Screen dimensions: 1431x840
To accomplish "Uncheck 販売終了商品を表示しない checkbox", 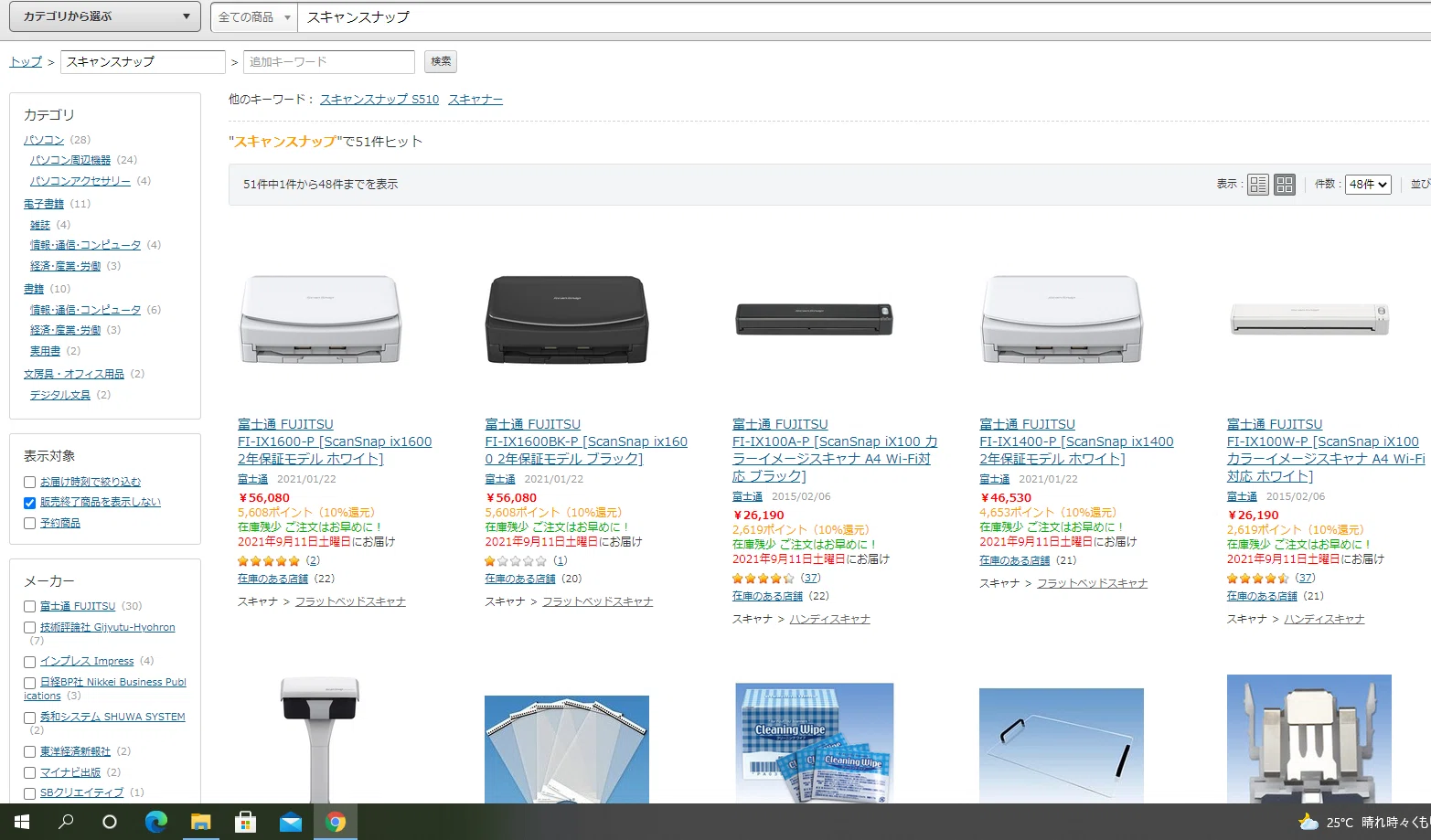I will 29,503.
